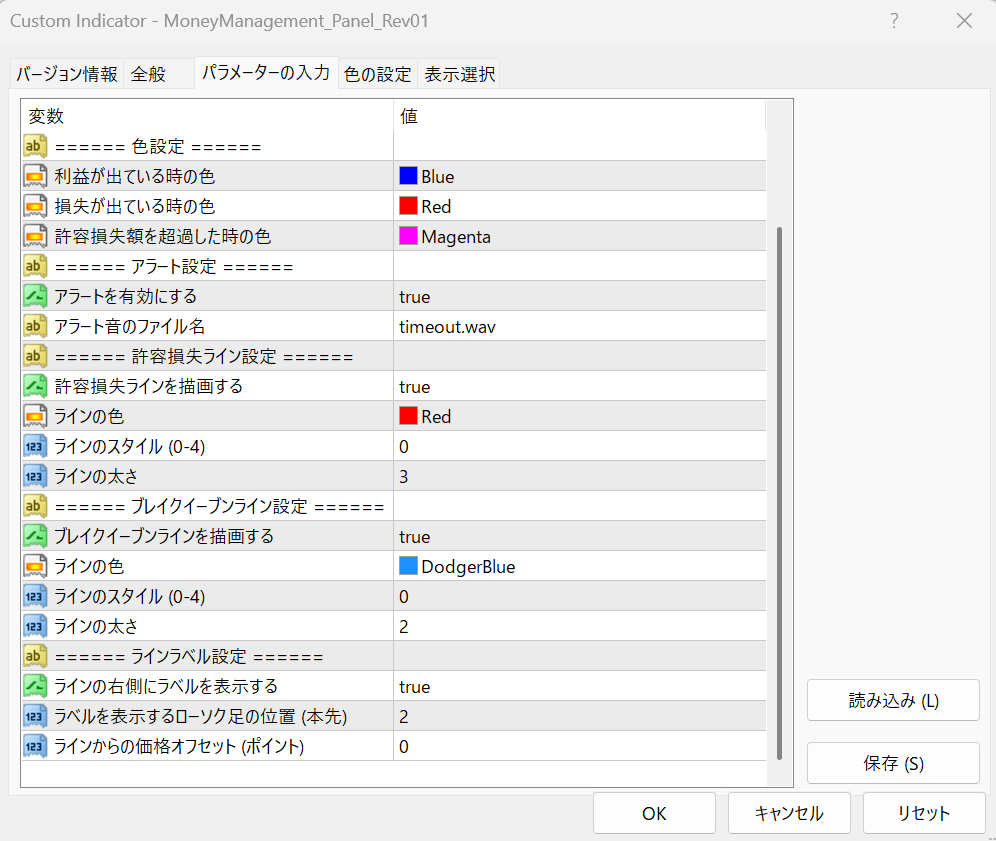The image size is (996, 841).
Task: Click the icon beside the 色設定 header row
Action: coord(35,146)
